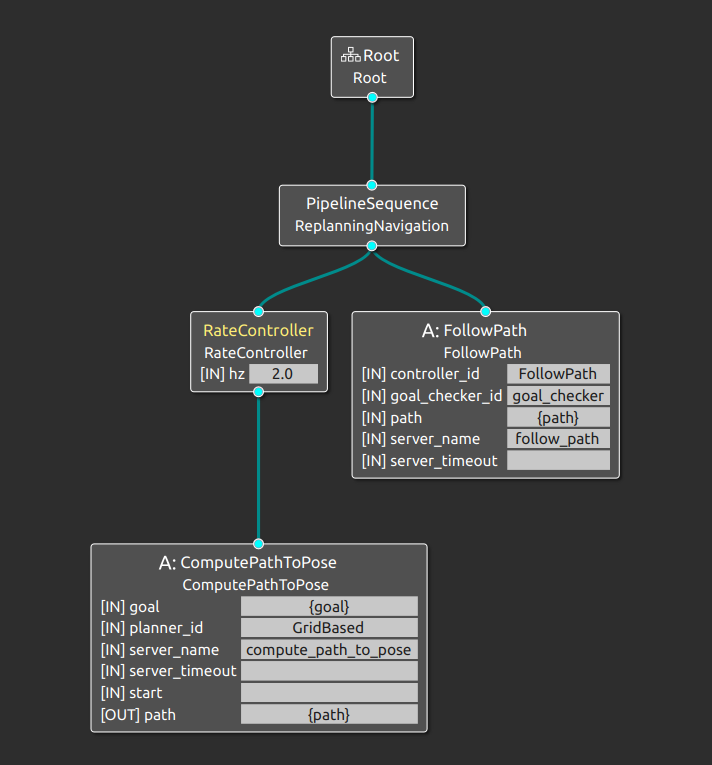This screenshot has width=712, height=765.
Task: Select the Root node label
Action: [x=369, y=78]
